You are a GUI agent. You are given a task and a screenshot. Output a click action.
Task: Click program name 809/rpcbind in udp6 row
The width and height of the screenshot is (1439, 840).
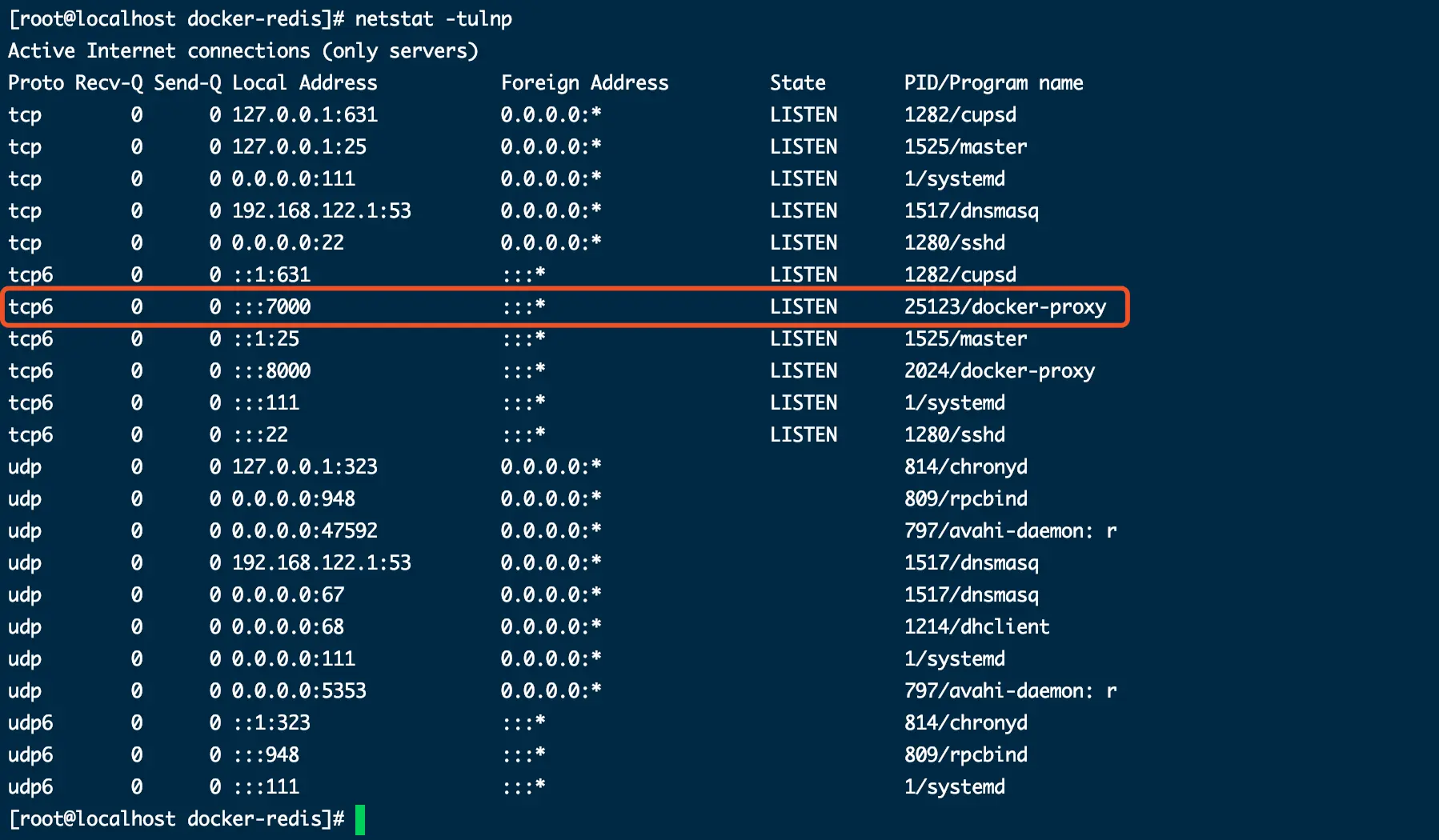[x=966, y=755]
